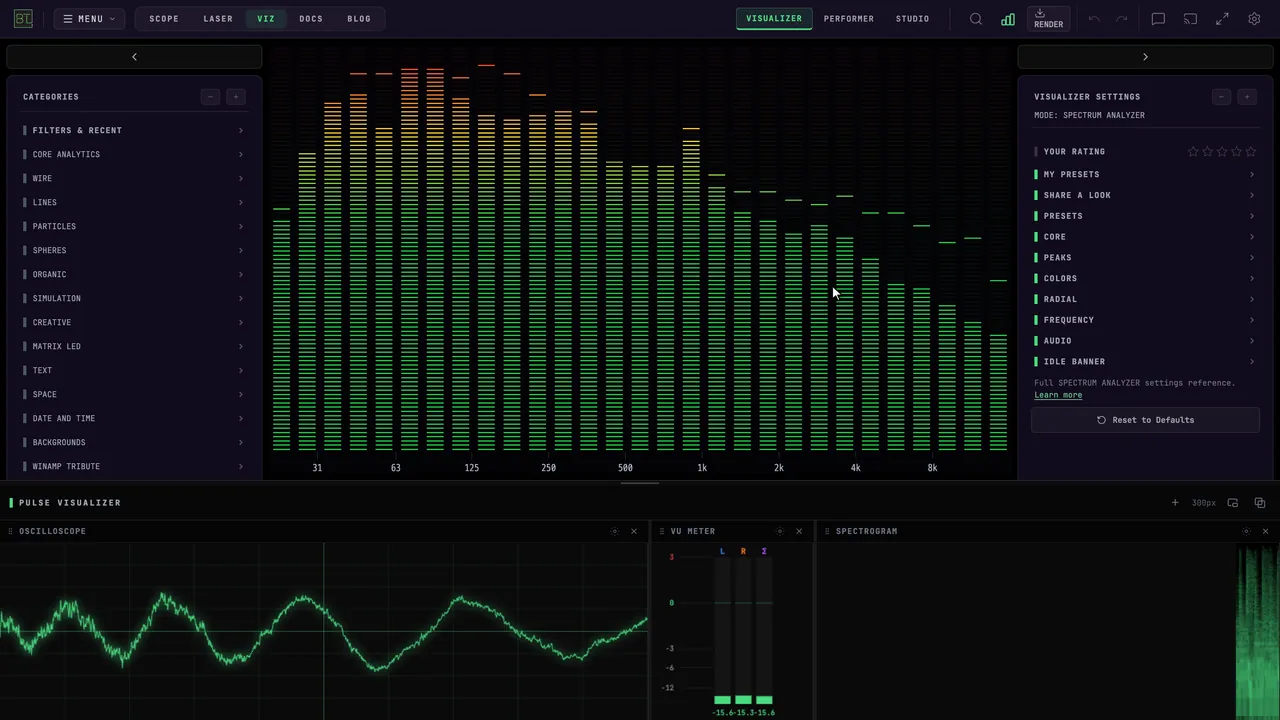Collapse left sidebar with the left arrow
The height and width of the screenshot is (720, 1280).
(134, 57)
